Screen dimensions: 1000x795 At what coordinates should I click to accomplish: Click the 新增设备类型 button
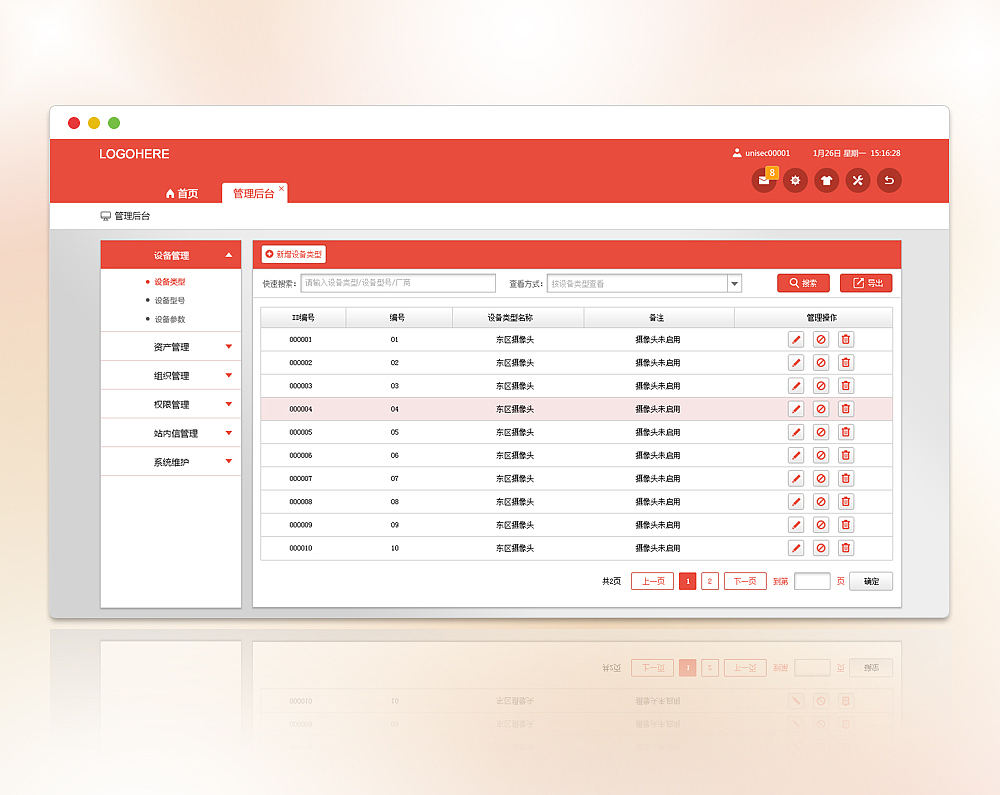[x=293, y=254]
